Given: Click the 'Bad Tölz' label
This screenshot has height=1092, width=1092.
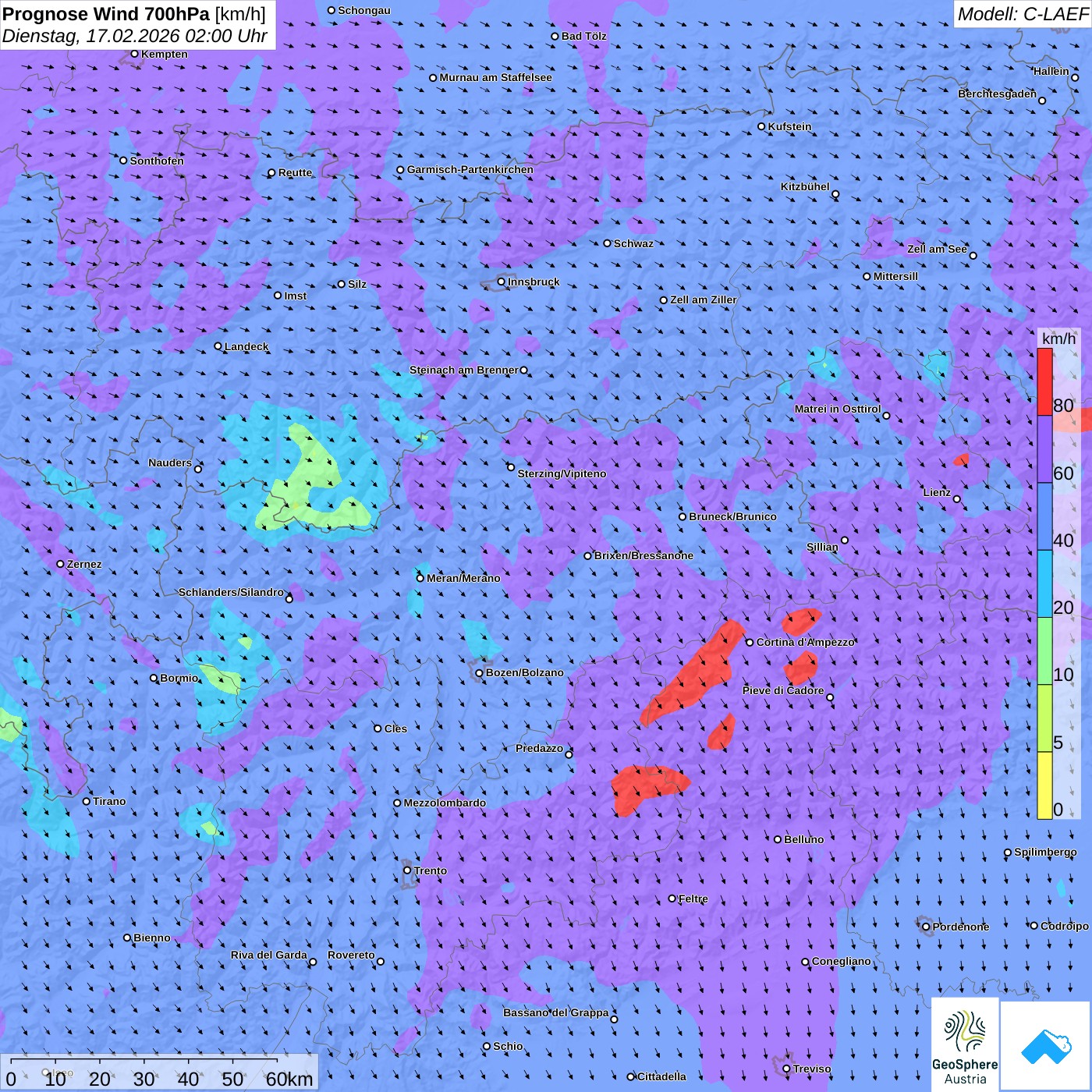Looking at the screenshot, I should (583, 36).
